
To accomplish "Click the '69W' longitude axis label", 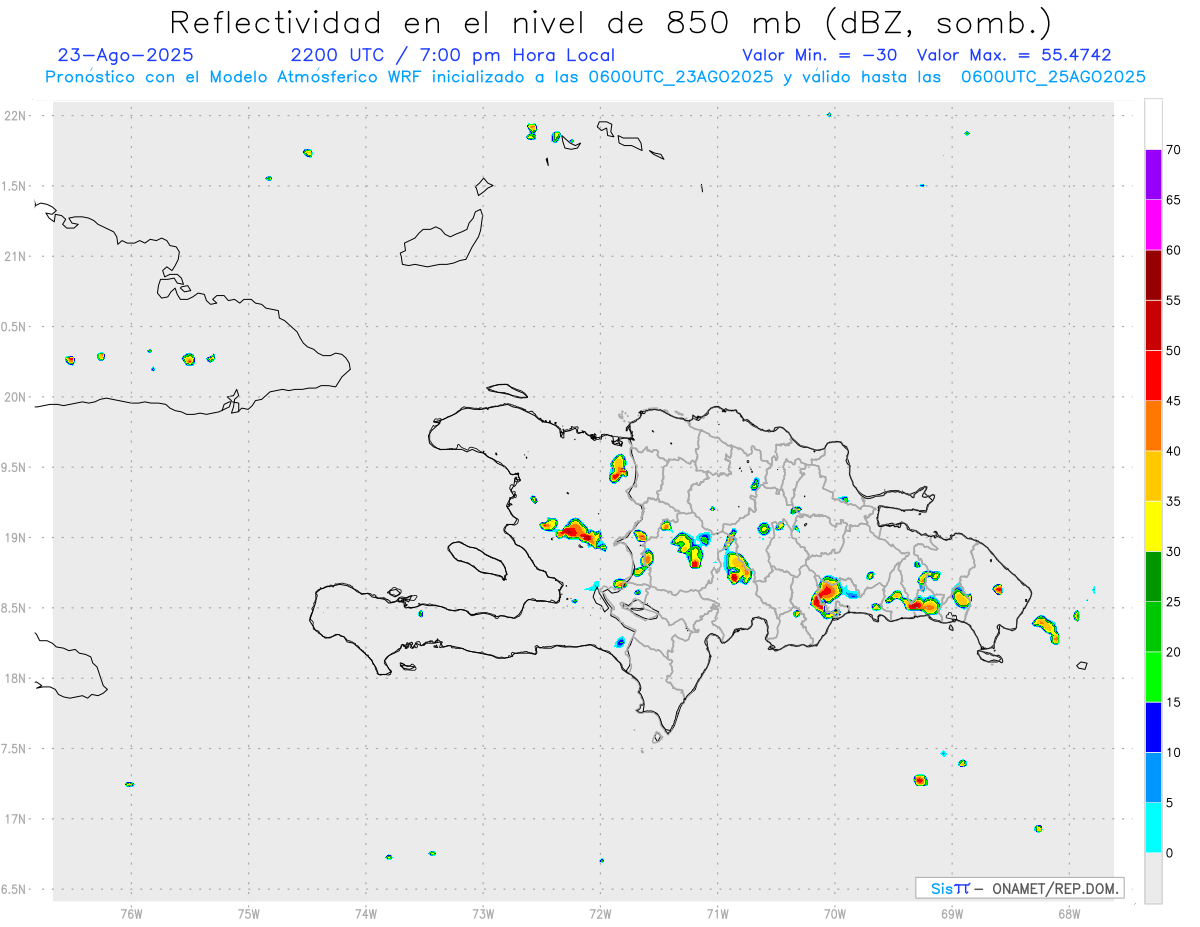I will click(x=952, y=914).
